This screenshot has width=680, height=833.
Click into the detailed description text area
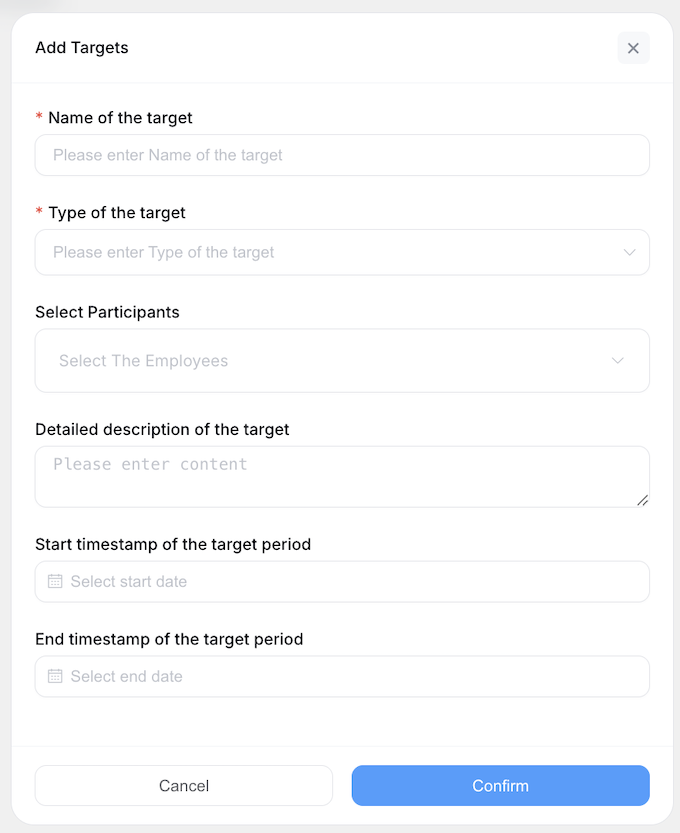(x=340, y=477)
